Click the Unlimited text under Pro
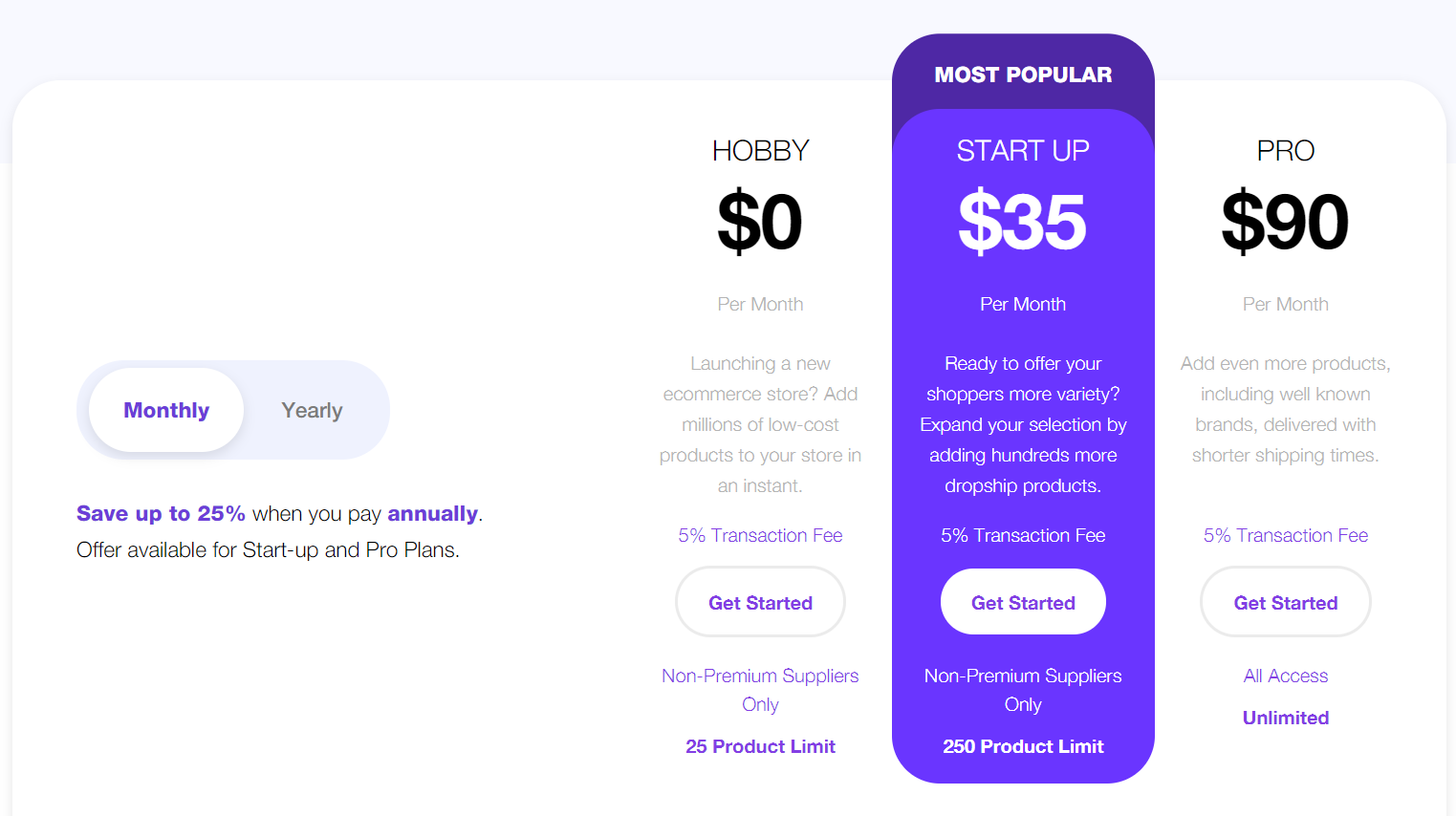The height and width of the screenshot is (816, 1456). pos(1285,718)
